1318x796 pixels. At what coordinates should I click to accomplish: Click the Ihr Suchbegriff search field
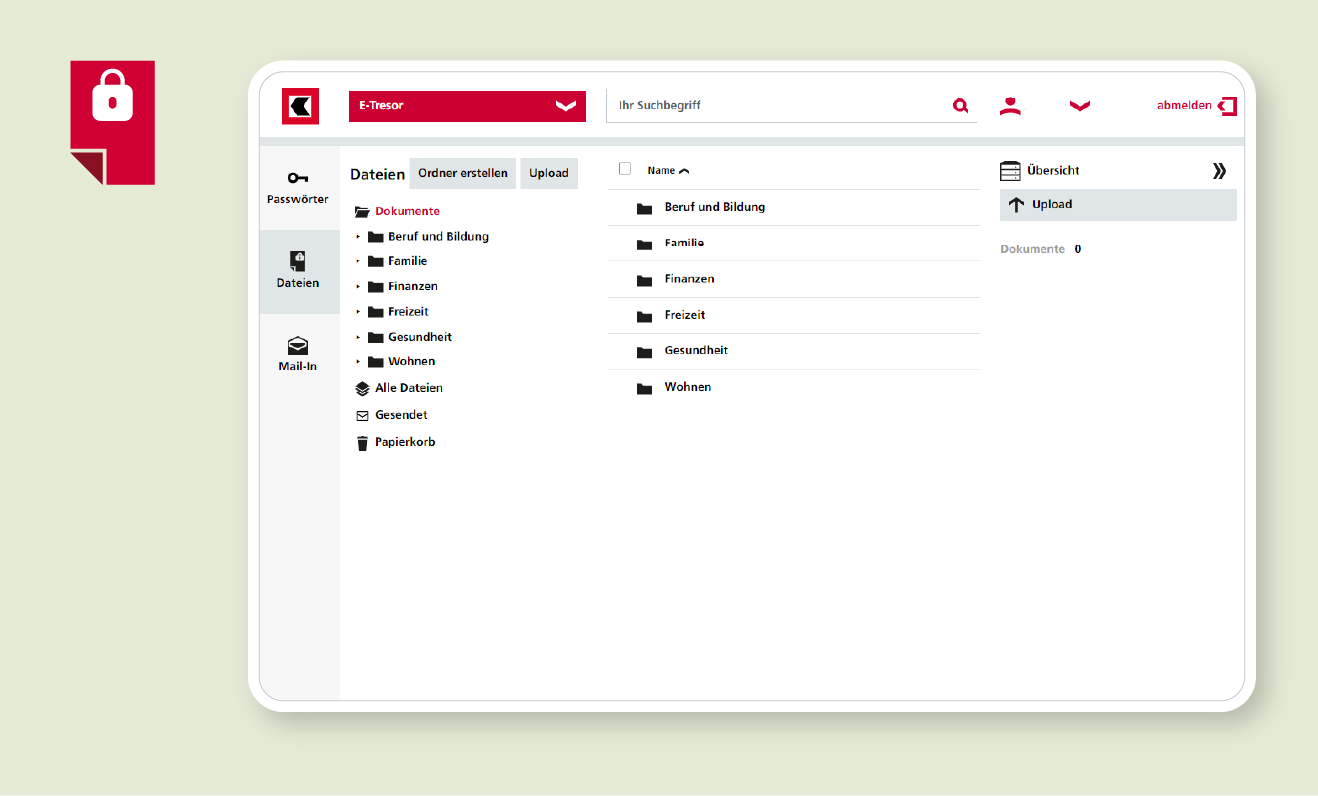coord(775,105)
